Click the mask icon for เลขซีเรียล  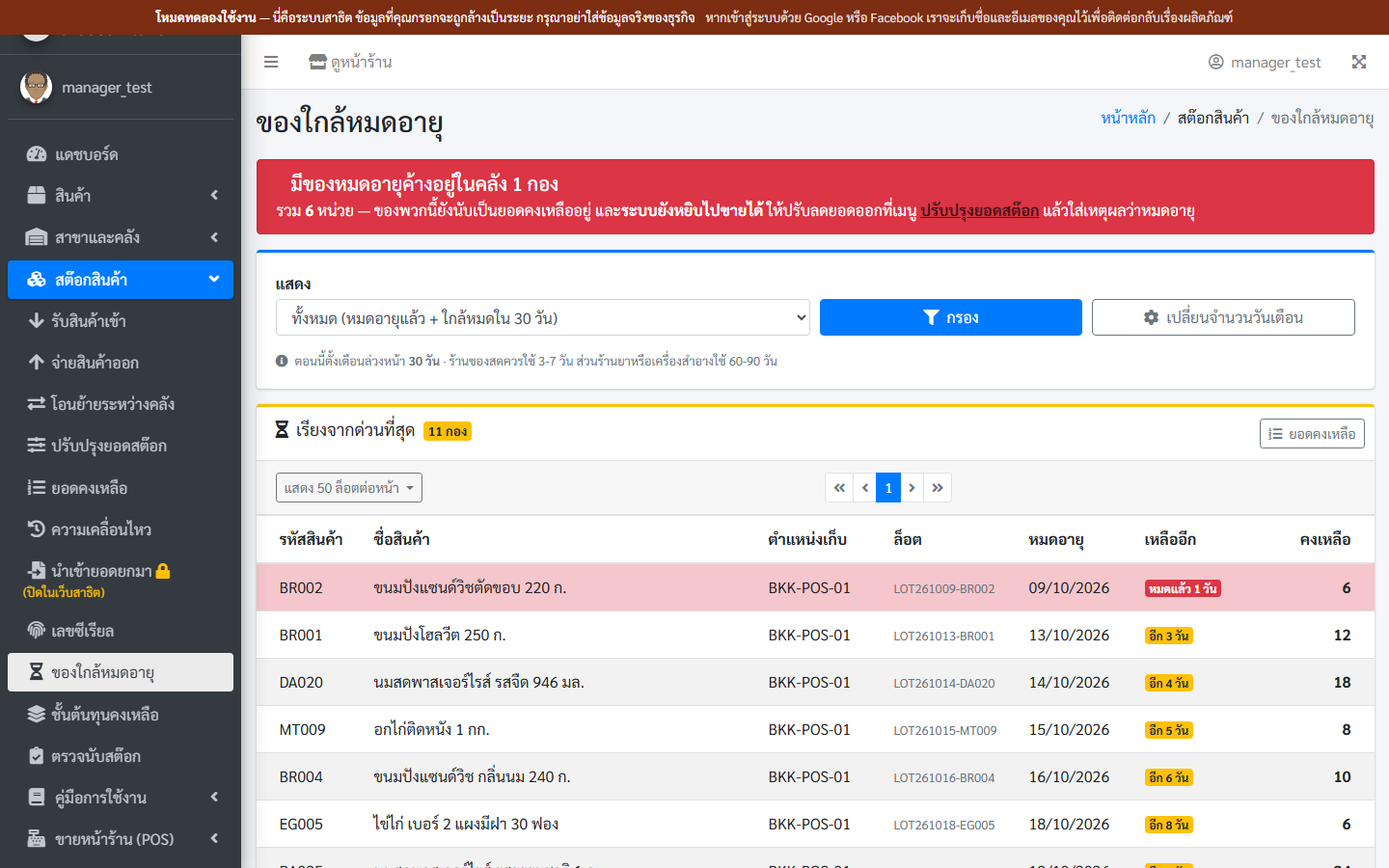tap(37, 631)
